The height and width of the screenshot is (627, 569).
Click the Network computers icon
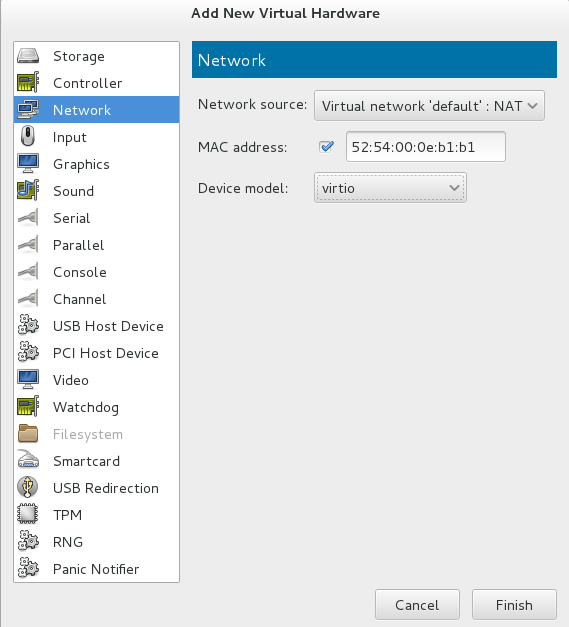click(28, 110)
